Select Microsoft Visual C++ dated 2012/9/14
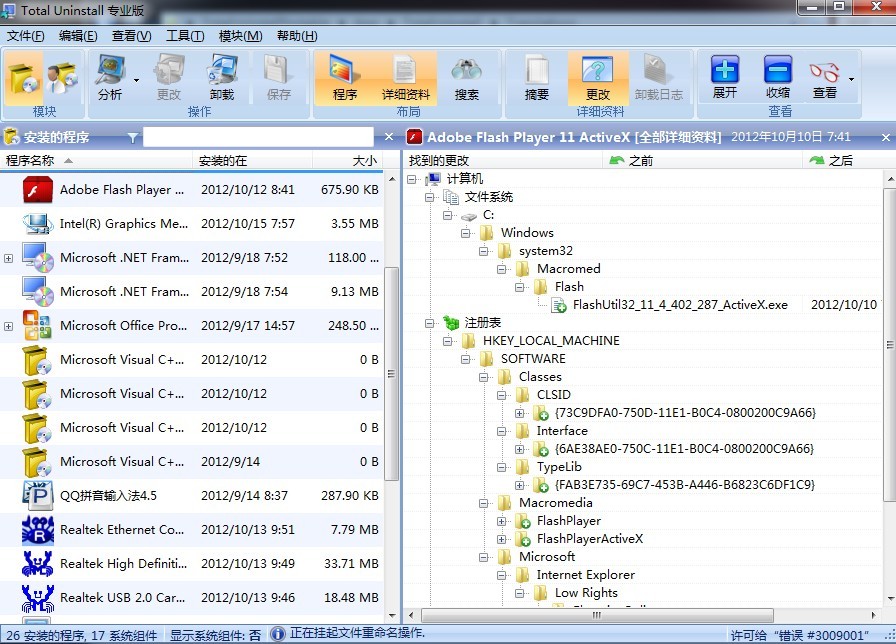896x644 pixels. [x=192, y=462]
